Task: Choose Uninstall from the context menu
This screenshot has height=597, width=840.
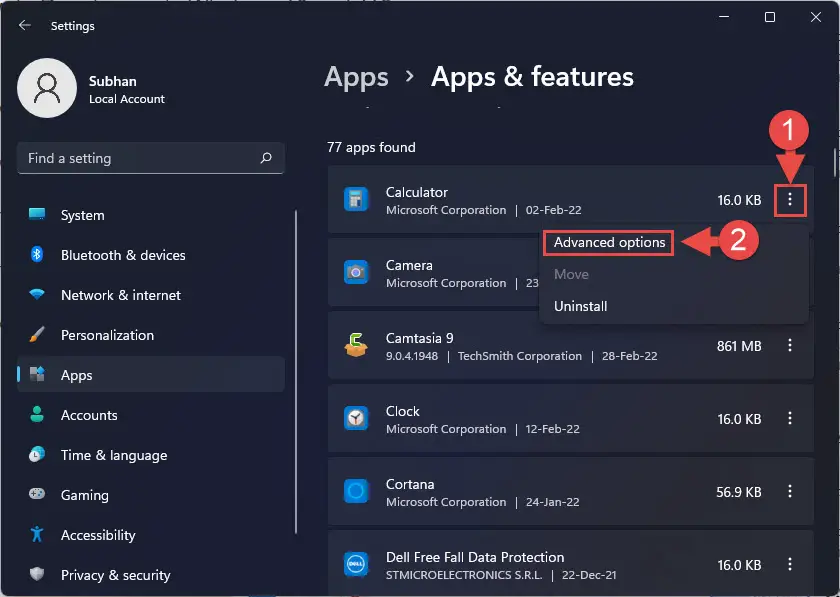Action: (x=580, y=307)
